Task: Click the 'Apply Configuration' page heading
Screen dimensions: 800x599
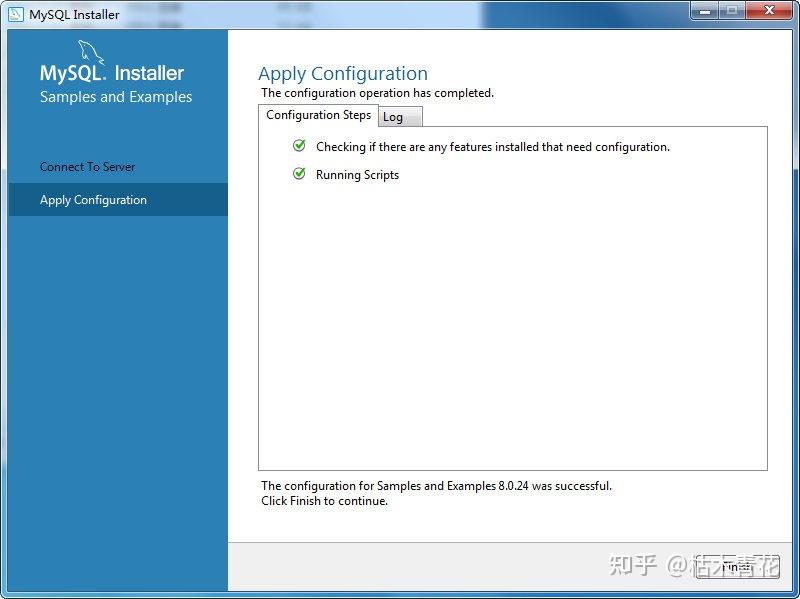Action: [x=343, y=74]
